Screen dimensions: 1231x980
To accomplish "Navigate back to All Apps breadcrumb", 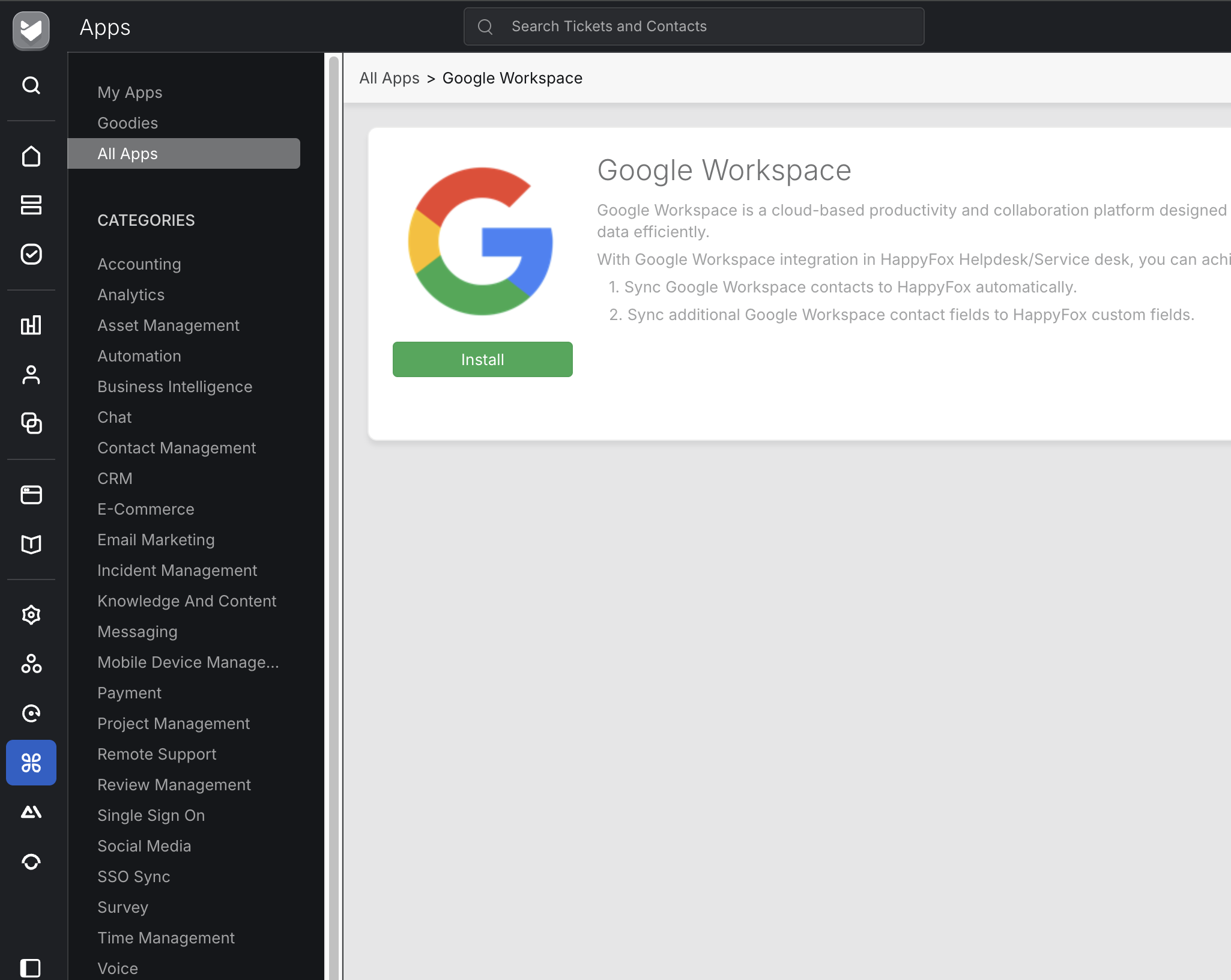I will click(x=389, y=78).
